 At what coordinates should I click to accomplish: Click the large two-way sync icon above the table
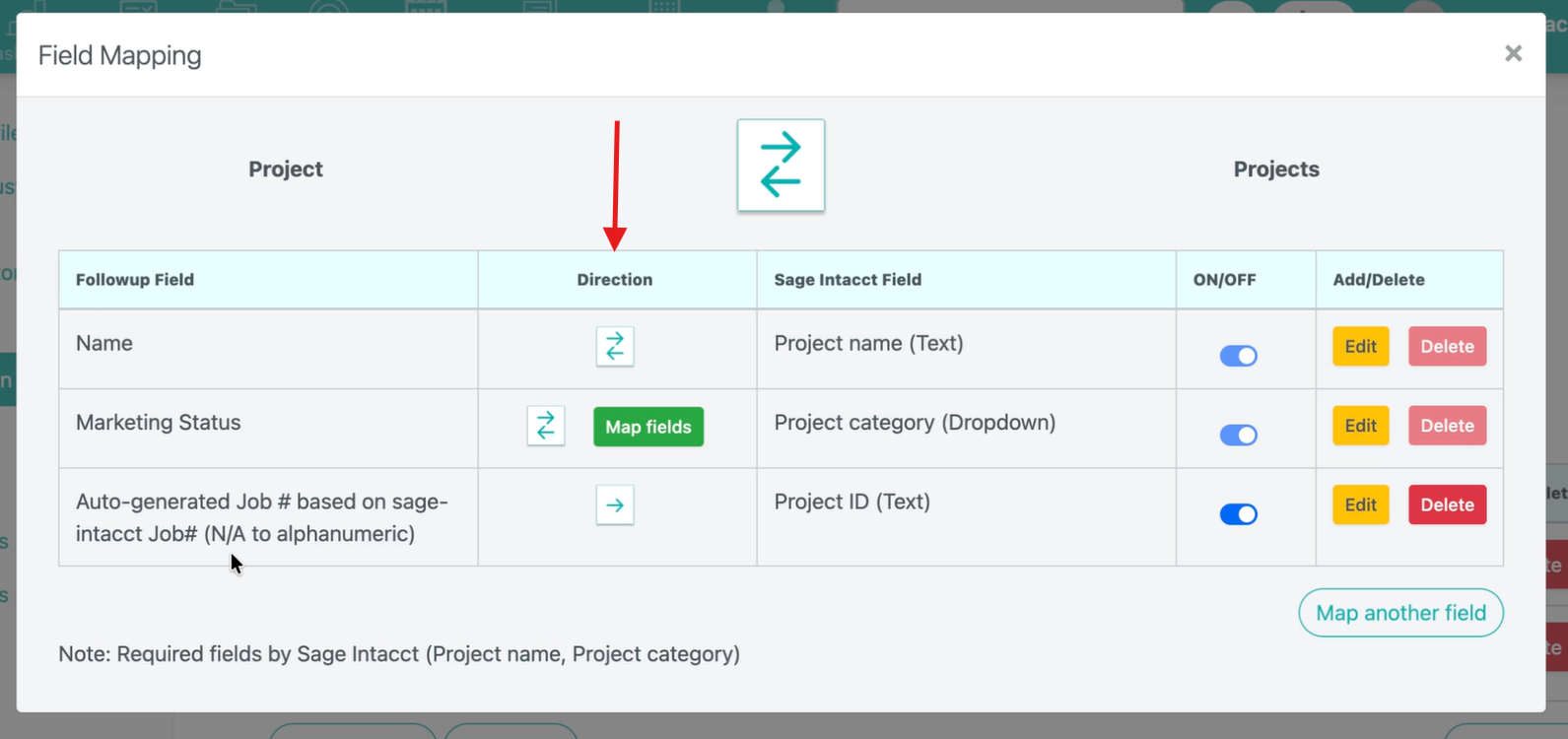point(781,166)
